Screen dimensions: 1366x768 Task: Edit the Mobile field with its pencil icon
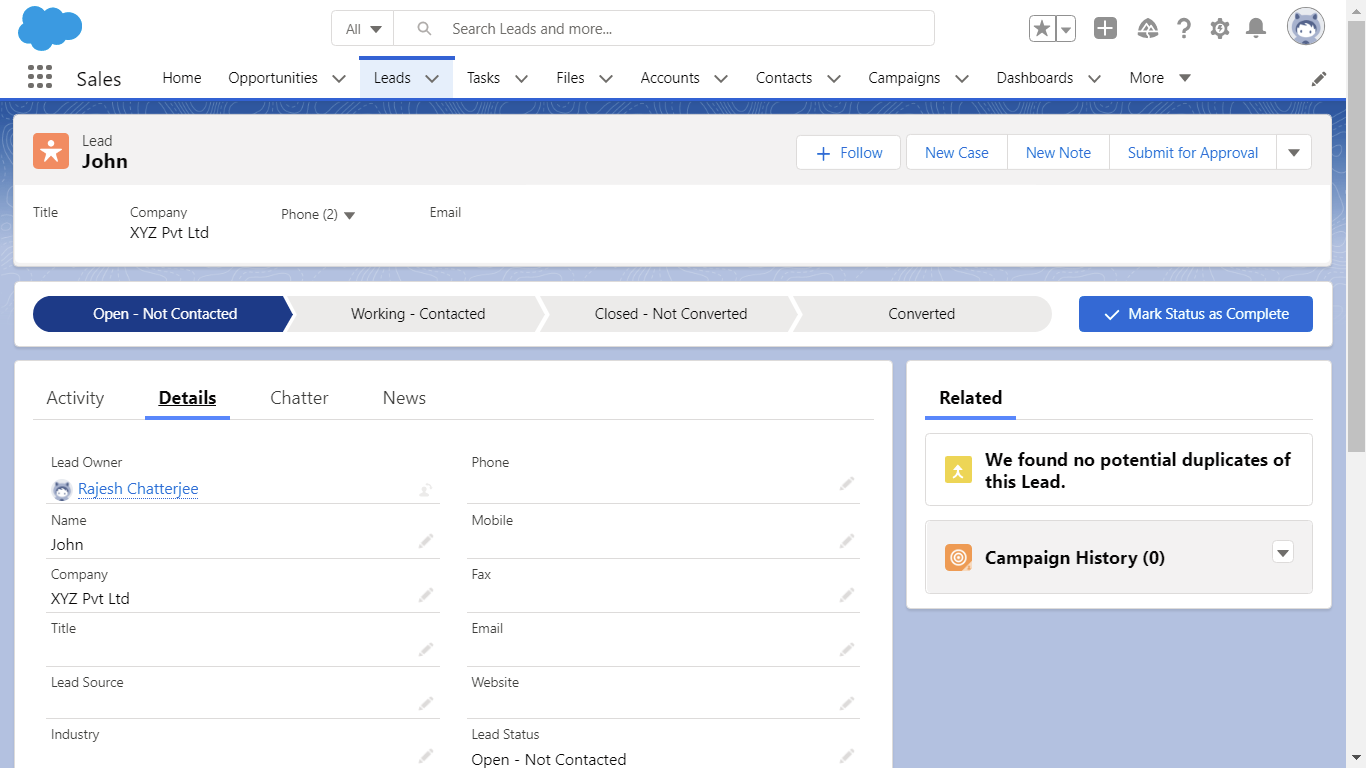pos(847,540)
